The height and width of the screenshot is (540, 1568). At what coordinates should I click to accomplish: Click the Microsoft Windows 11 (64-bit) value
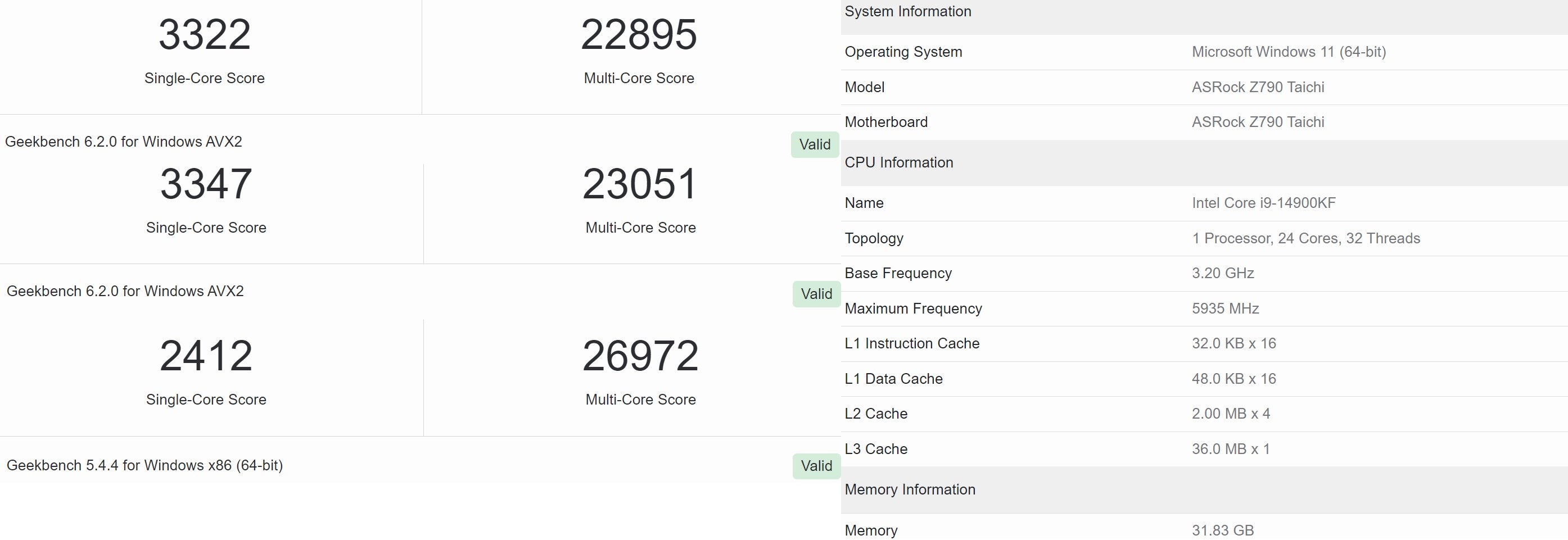pyautogui.click(x=1289, y=52)
